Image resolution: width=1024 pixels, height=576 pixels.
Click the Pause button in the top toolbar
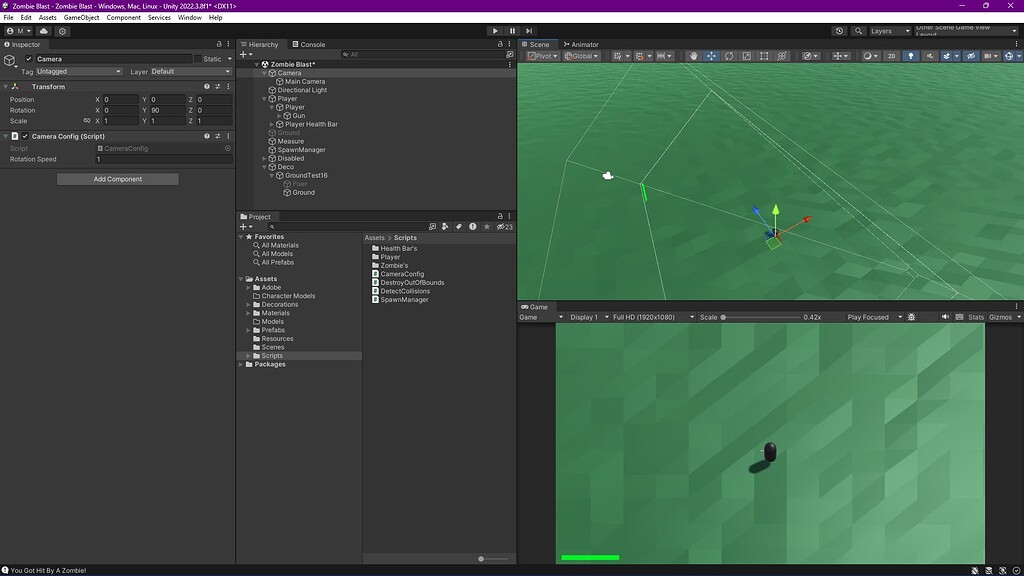point(512,31)
